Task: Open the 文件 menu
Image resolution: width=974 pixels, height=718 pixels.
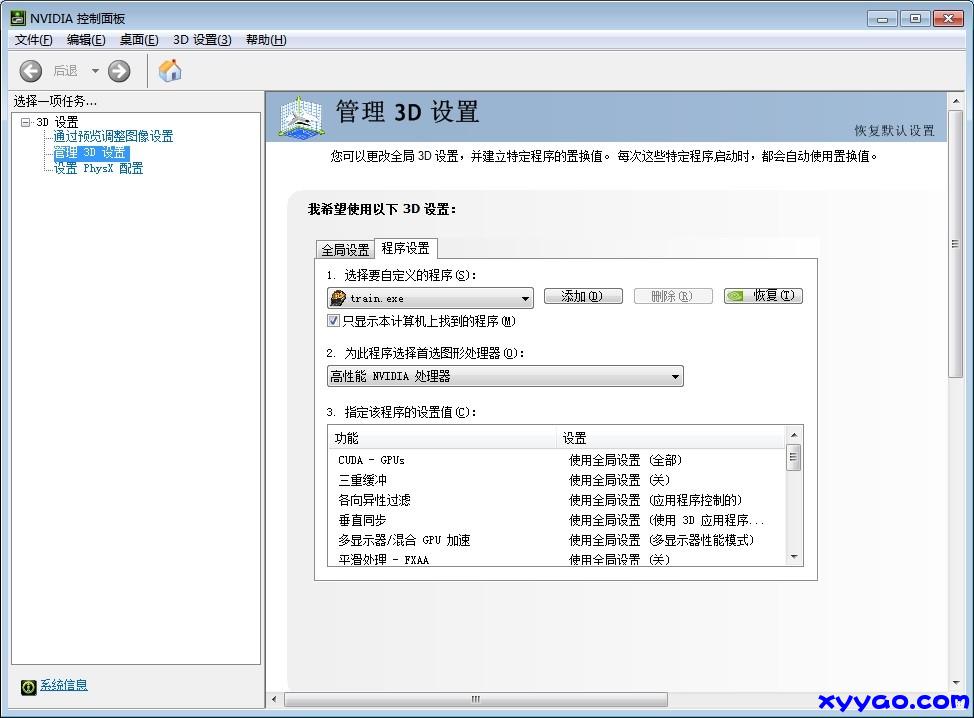Action: click(33, 40)
